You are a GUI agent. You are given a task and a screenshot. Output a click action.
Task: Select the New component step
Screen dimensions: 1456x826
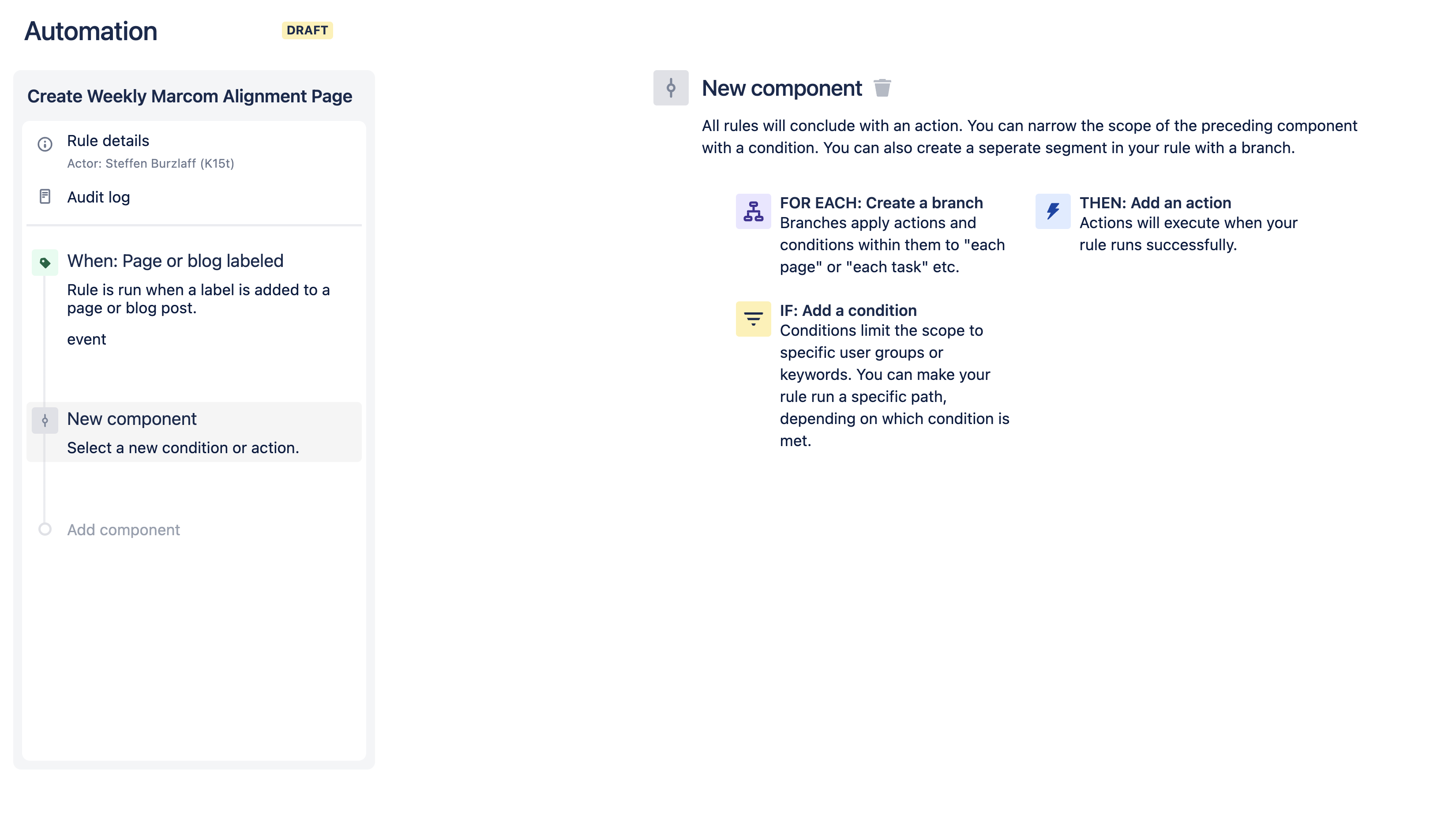tap(193, 432)
